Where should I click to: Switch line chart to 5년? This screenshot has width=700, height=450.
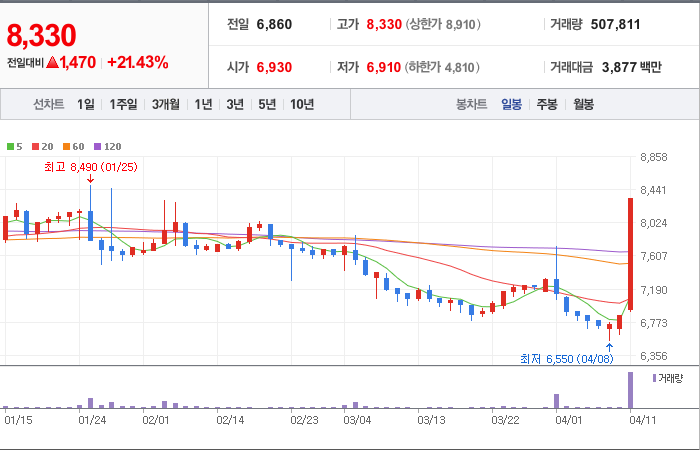click(267, 104)
